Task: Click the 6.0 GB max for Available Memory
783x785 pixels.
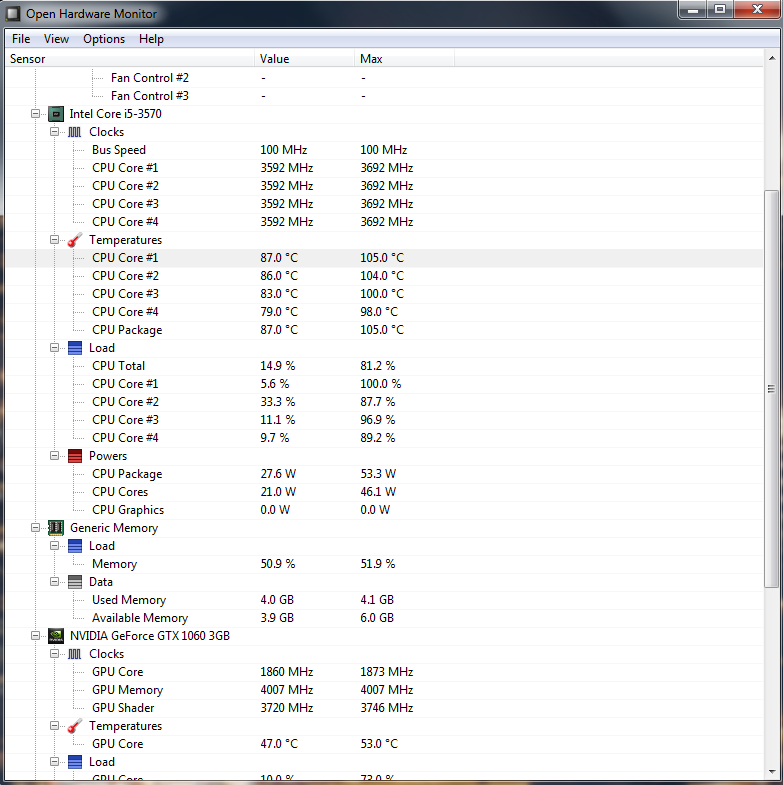Action: click(x=377, y=618)
